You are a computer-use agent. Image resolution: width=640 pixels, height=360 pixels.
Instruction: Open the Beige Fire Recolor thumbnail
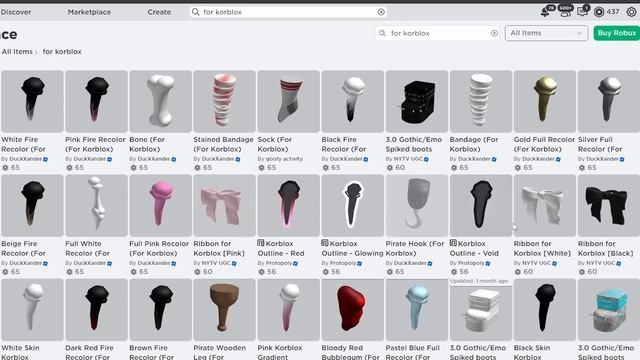[32, 206]
